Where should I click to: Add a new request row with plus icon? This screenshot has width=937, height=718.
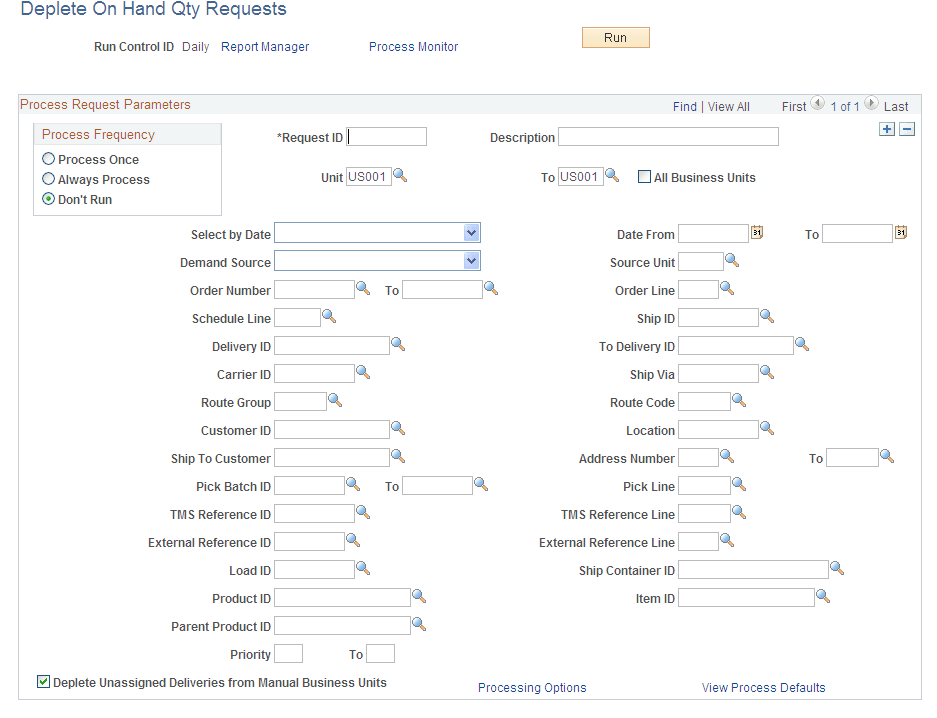pyautogui.click(x=886, y=128)
